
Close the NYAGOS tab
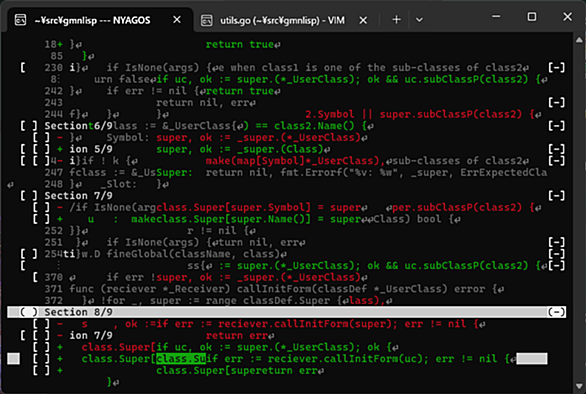(177, 19)
